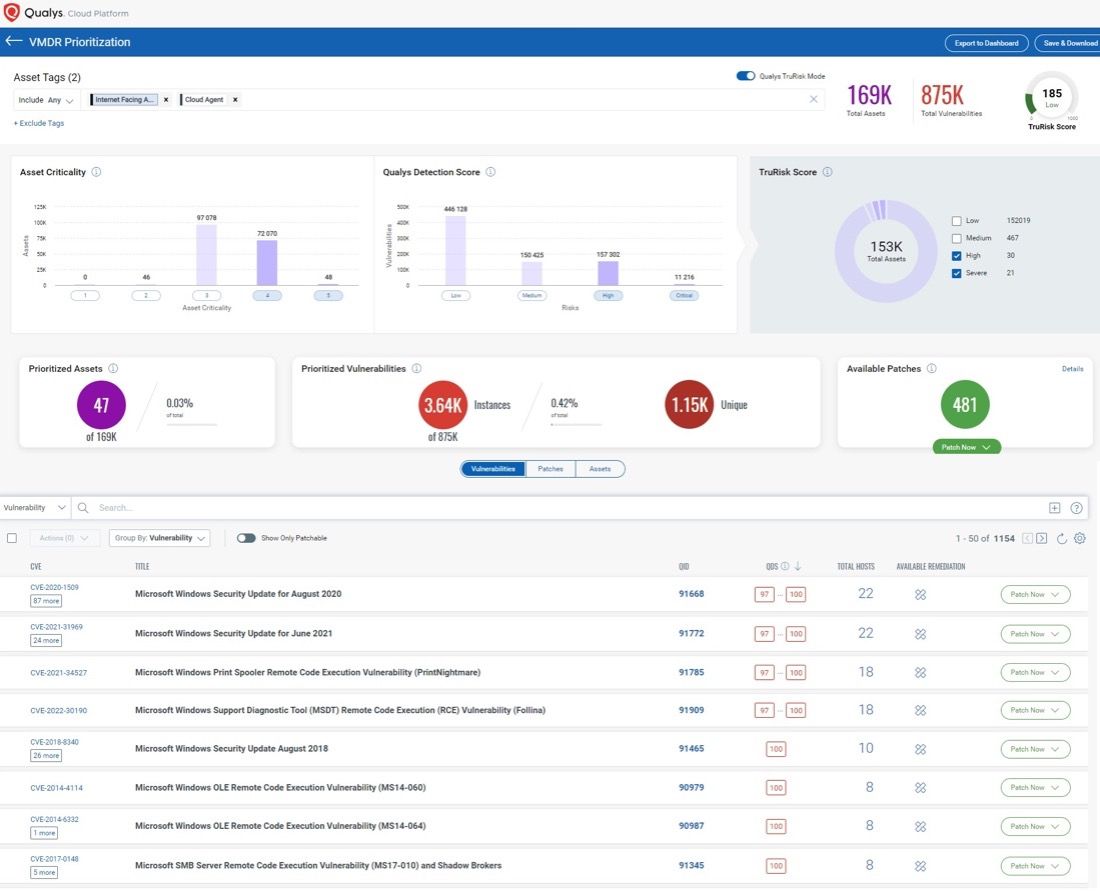
Task: Open the Actions (0) dropdown
Action: pos(64,539)
